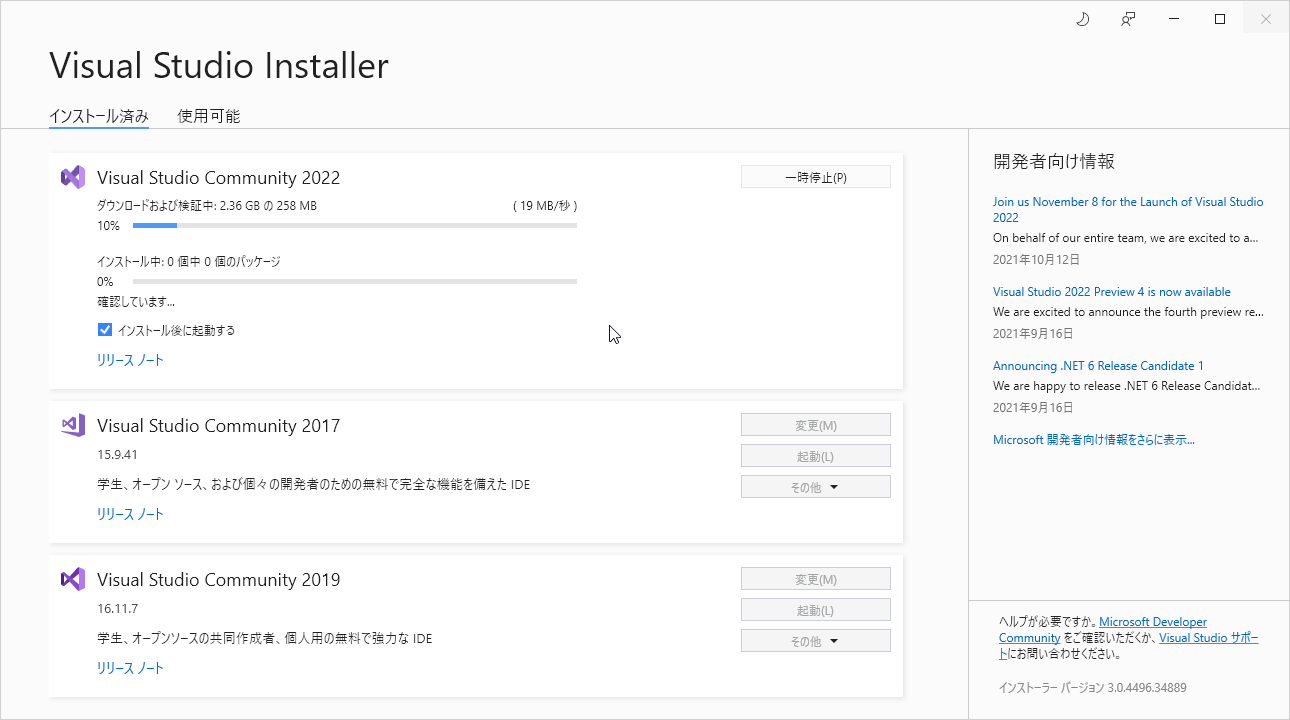This screenshot has width=1290, height=720.
Task: Click the Visual Studio Community 2017 logo
Action: [x=72, y=425]
